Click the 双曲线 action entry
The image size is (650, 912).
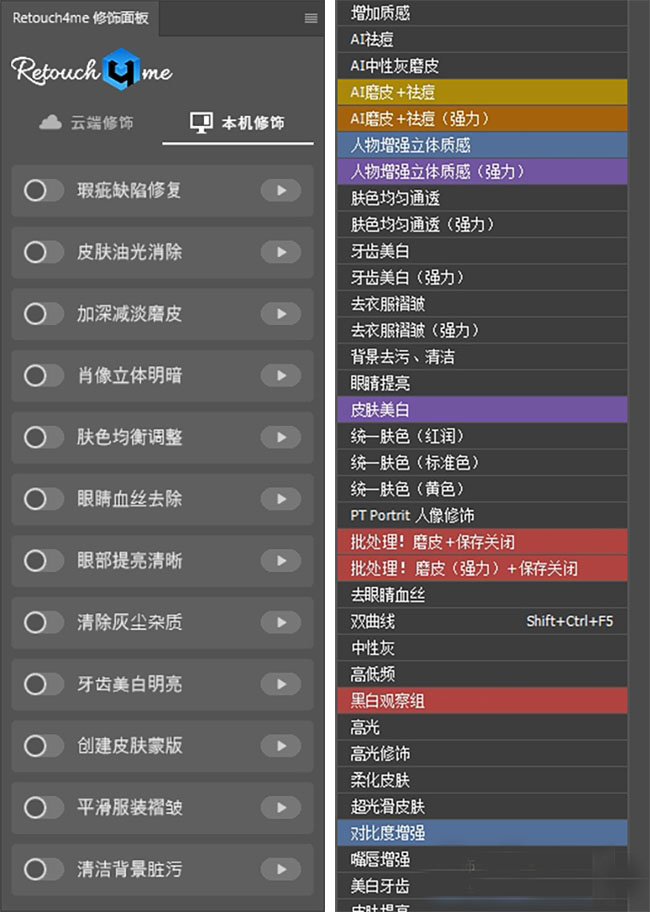tap(482, 621)
